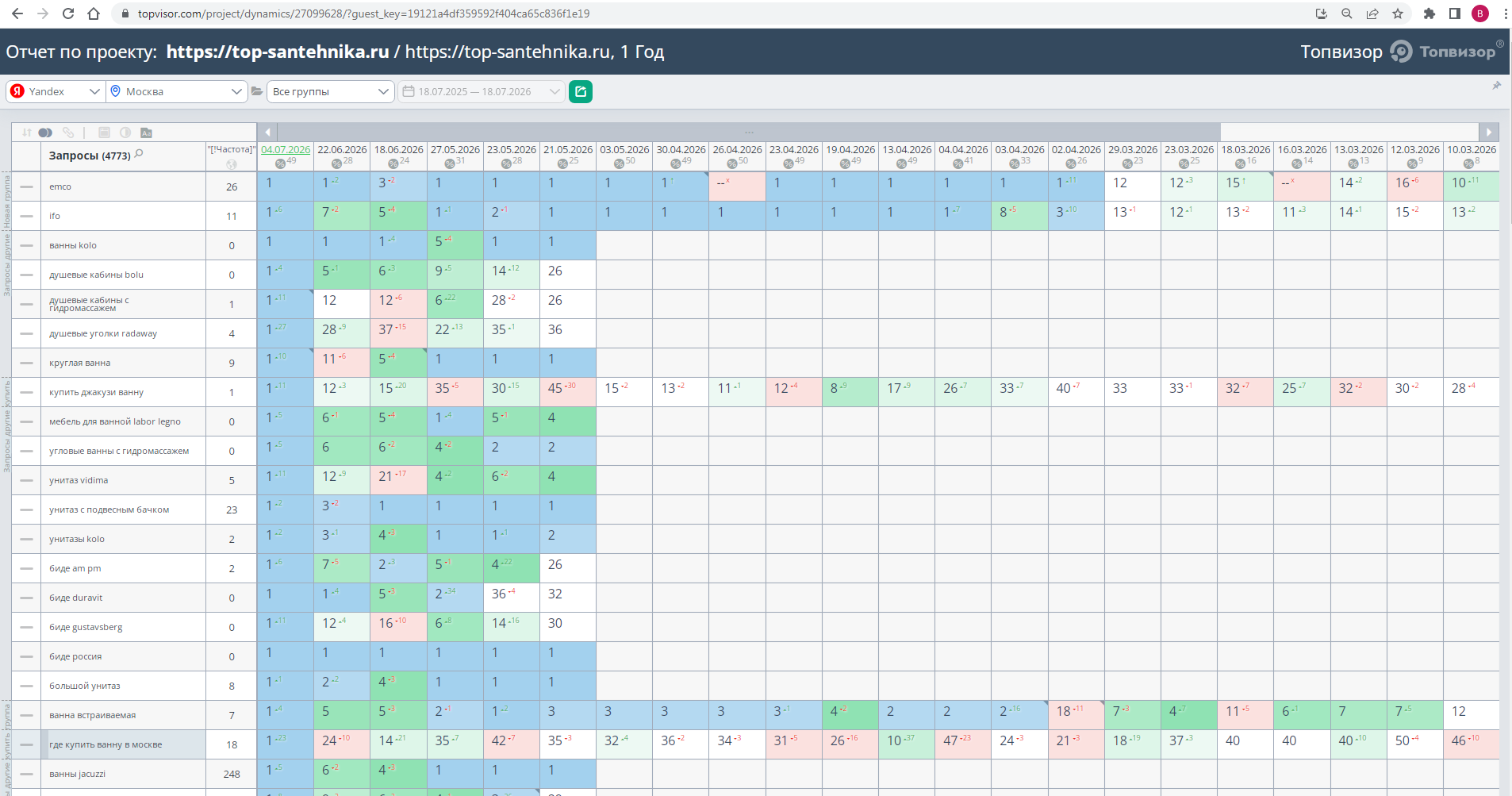Open browser home page icon

pyautogui.click(x=94, y=13)
